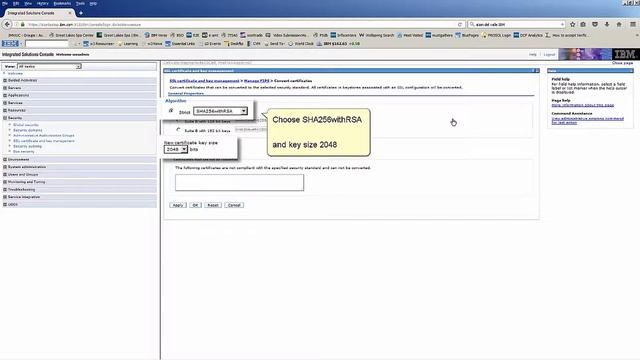Click the Reset button
The width and height of the screenshot is (640, 360).
pyautogui.click(x=213, y=205)
